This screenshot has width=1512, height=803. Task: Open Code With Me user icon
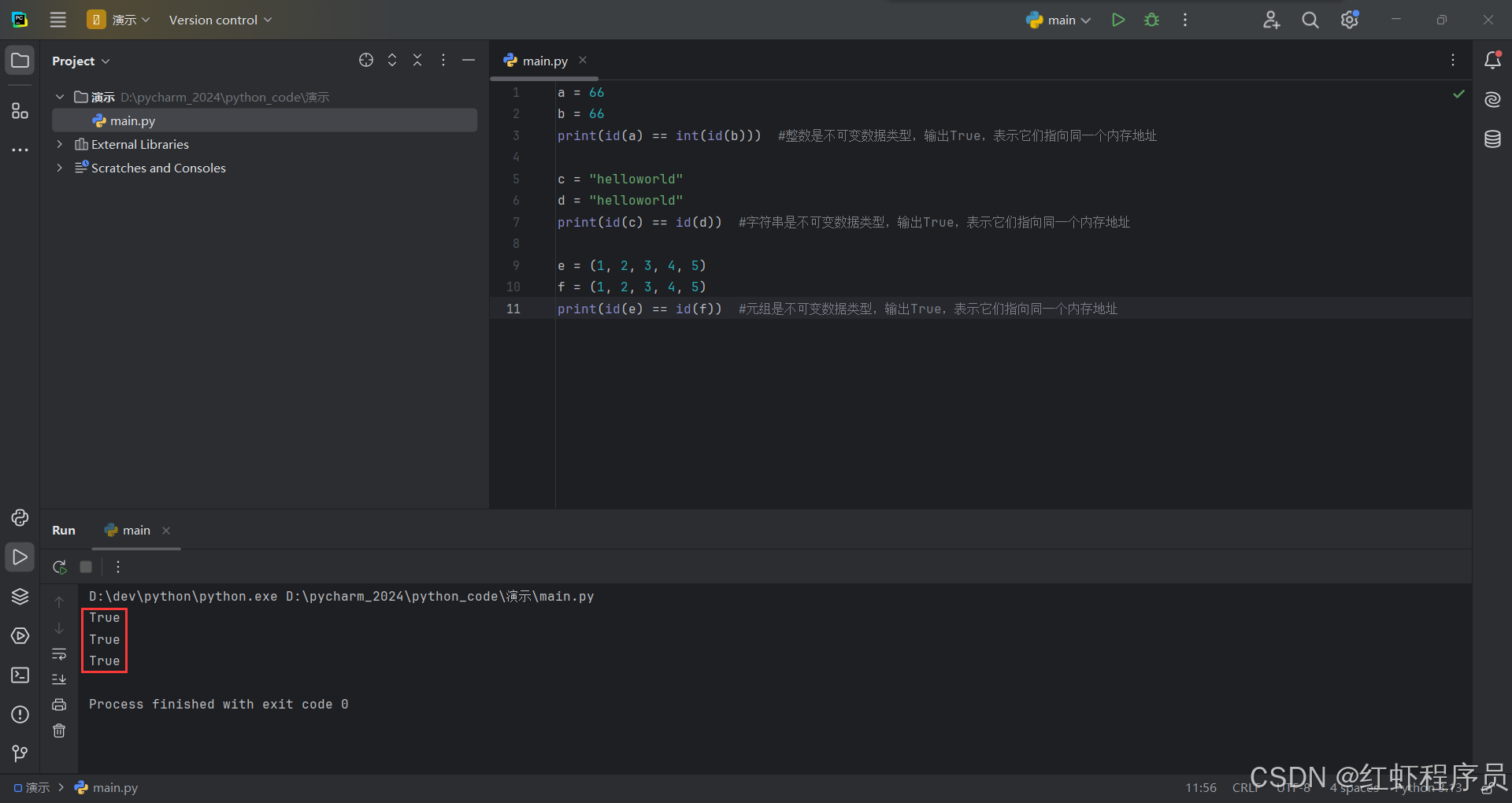[x=1271, y=20]
